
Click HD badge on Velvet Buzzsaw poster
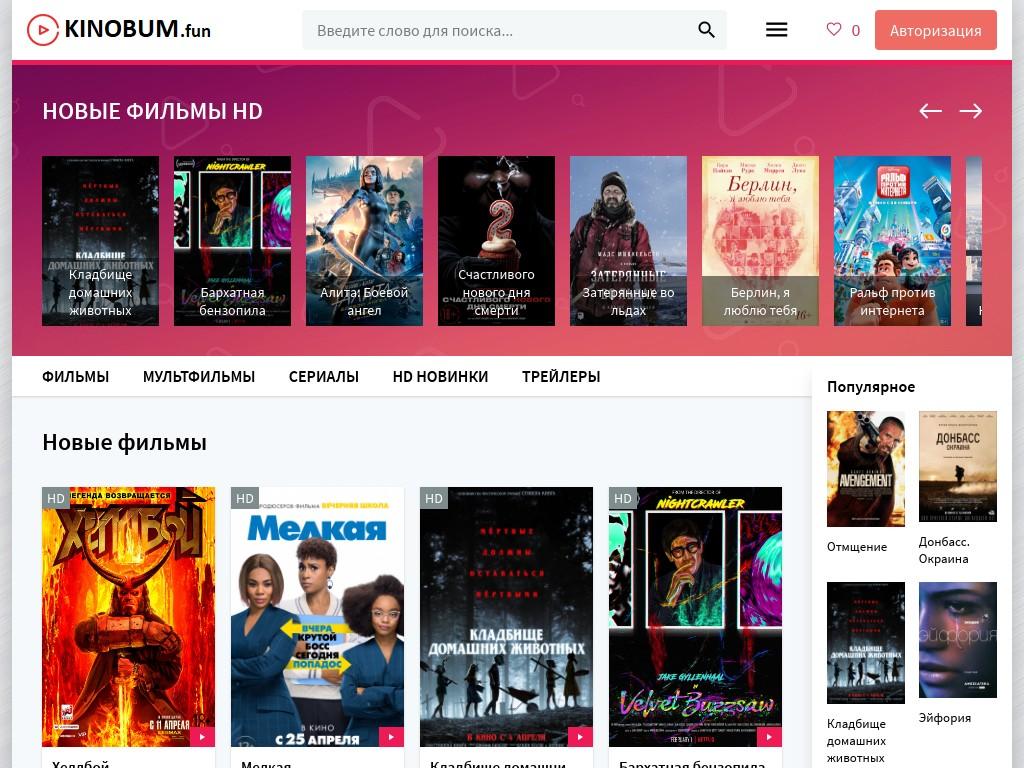(623, 498)
